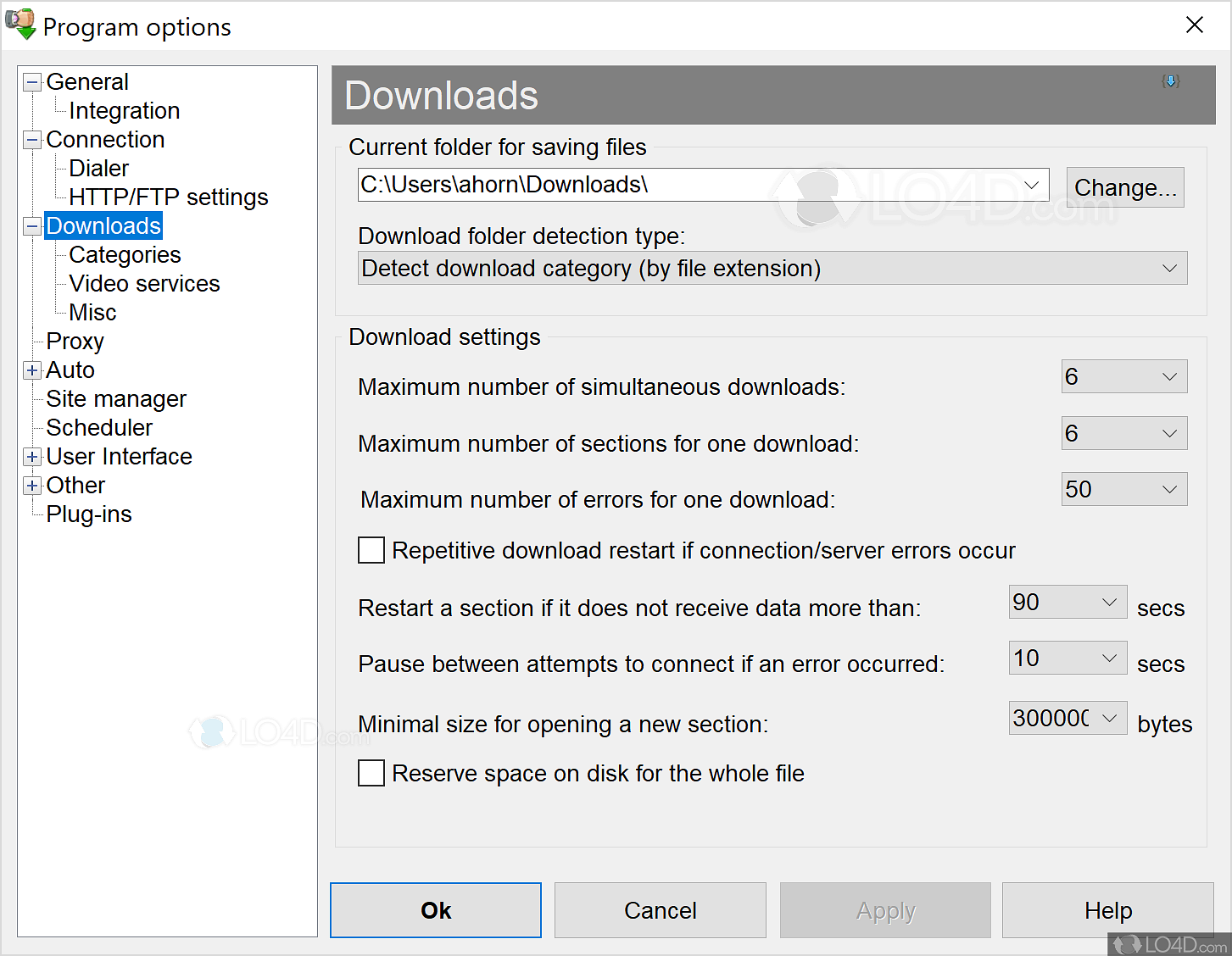Select the Video services page
Image resolution: width=1232 pixels, height=956 pixels.
click(142, 283)
